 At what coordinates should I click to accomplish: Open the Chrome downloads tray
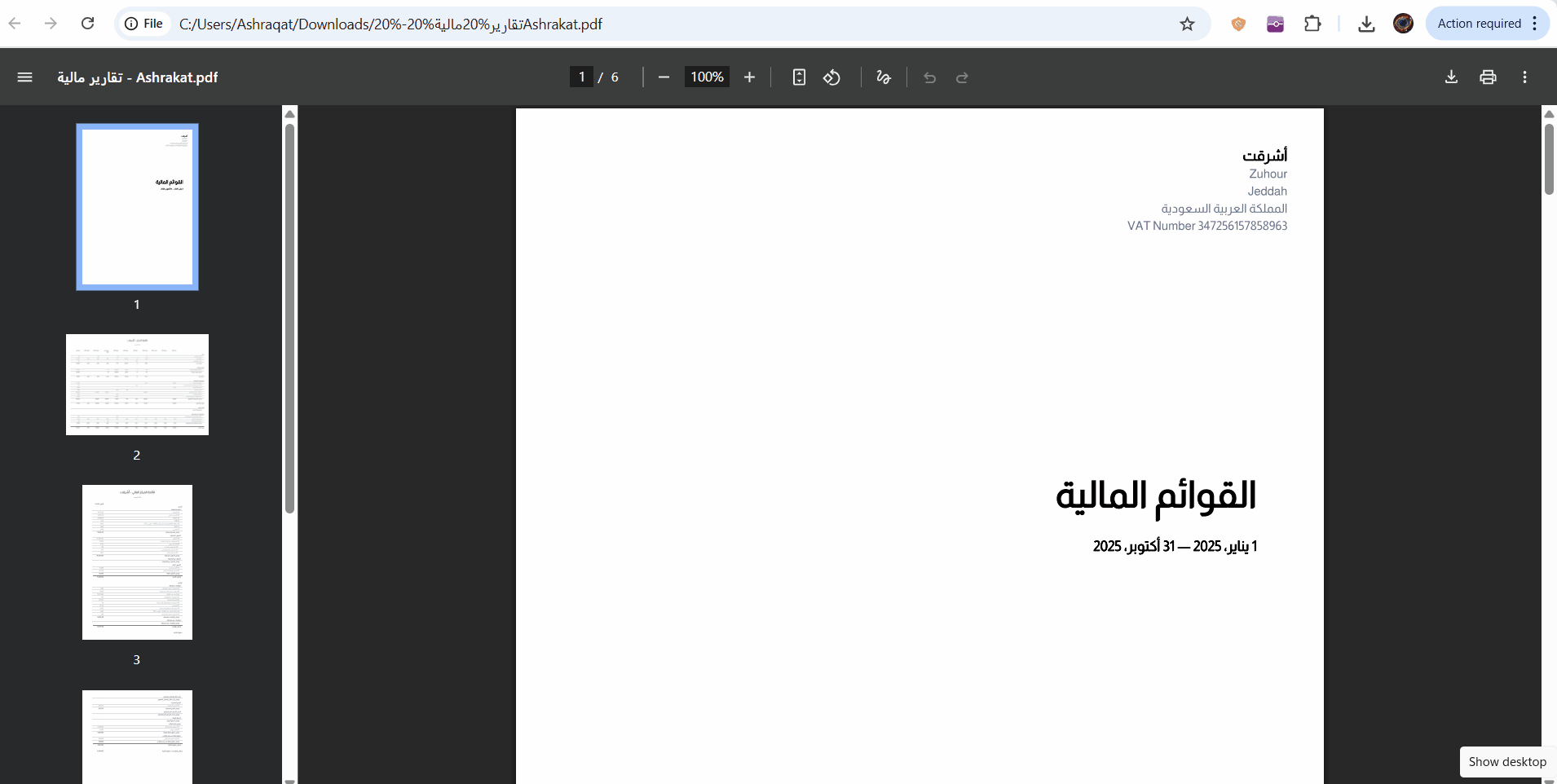coord(1366,24)
